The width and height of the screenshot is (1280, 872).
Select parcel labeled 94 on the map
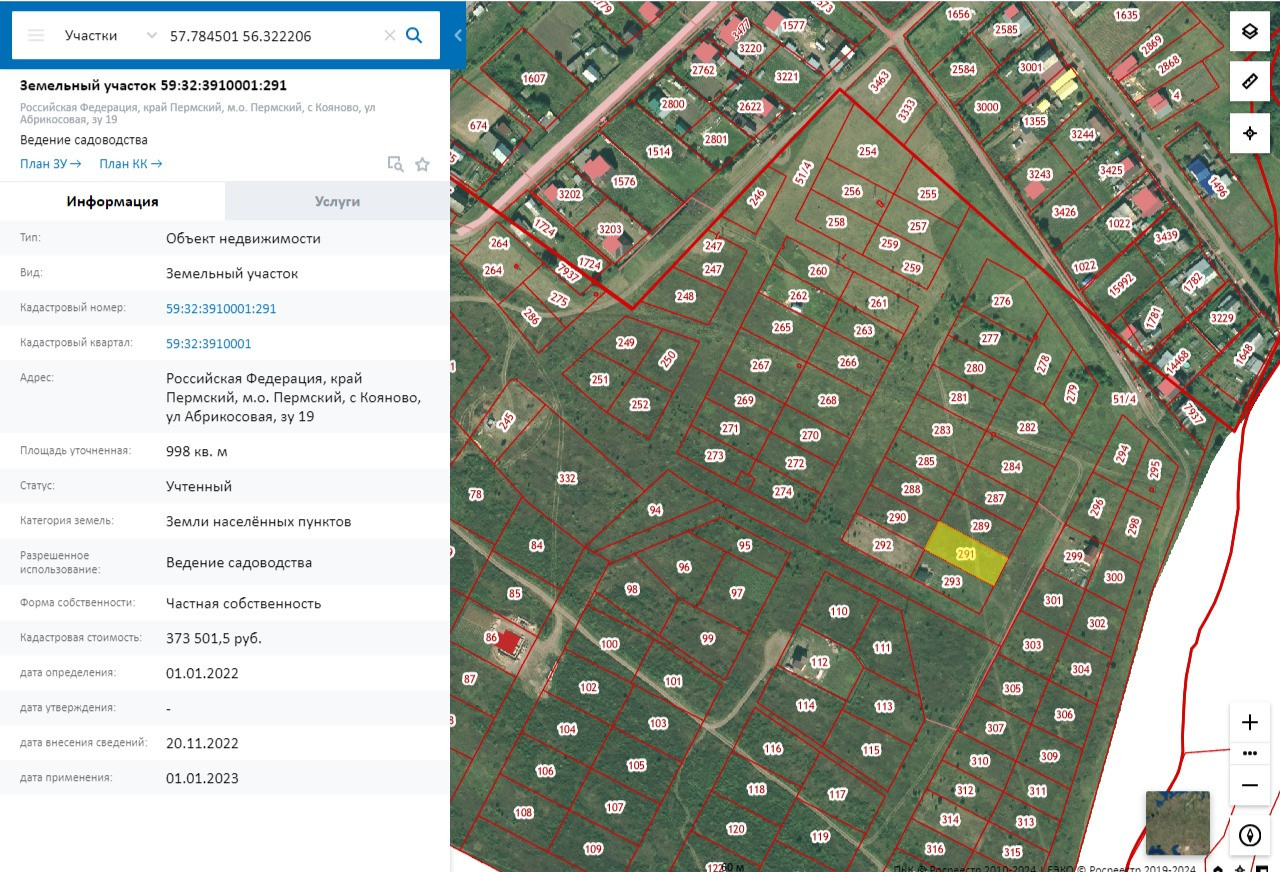tap(655, 511)
